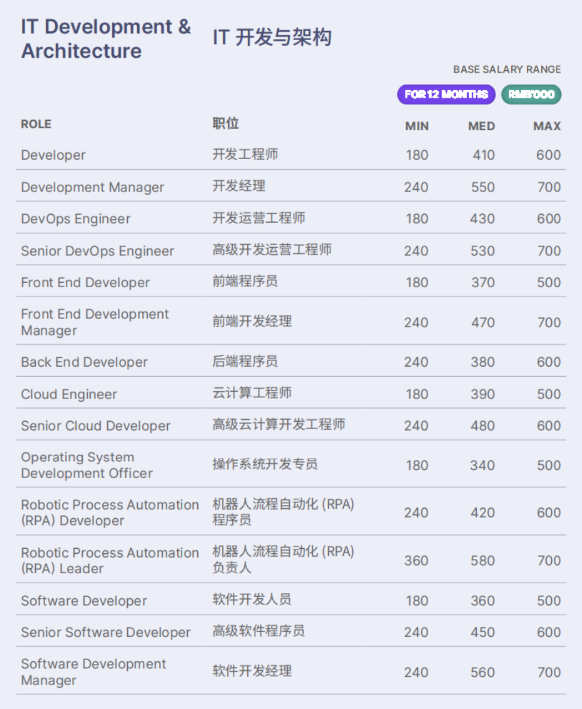This screenshot has height=709, width=582.
Task: Select the Cloud Engineer role
Action: 69,394
